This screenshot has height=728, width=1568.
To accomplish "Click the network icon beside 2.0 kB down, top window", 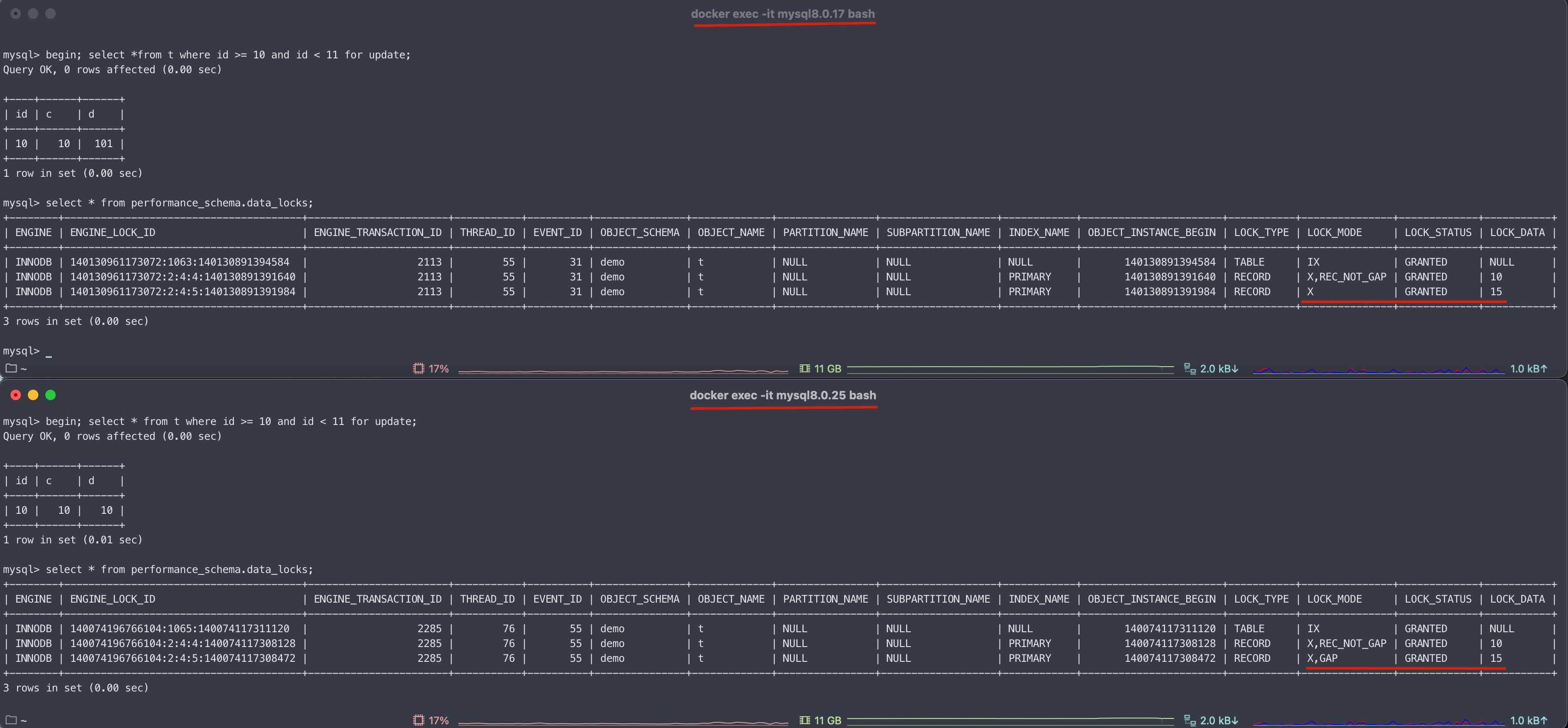I will [x=1189, y=368].
